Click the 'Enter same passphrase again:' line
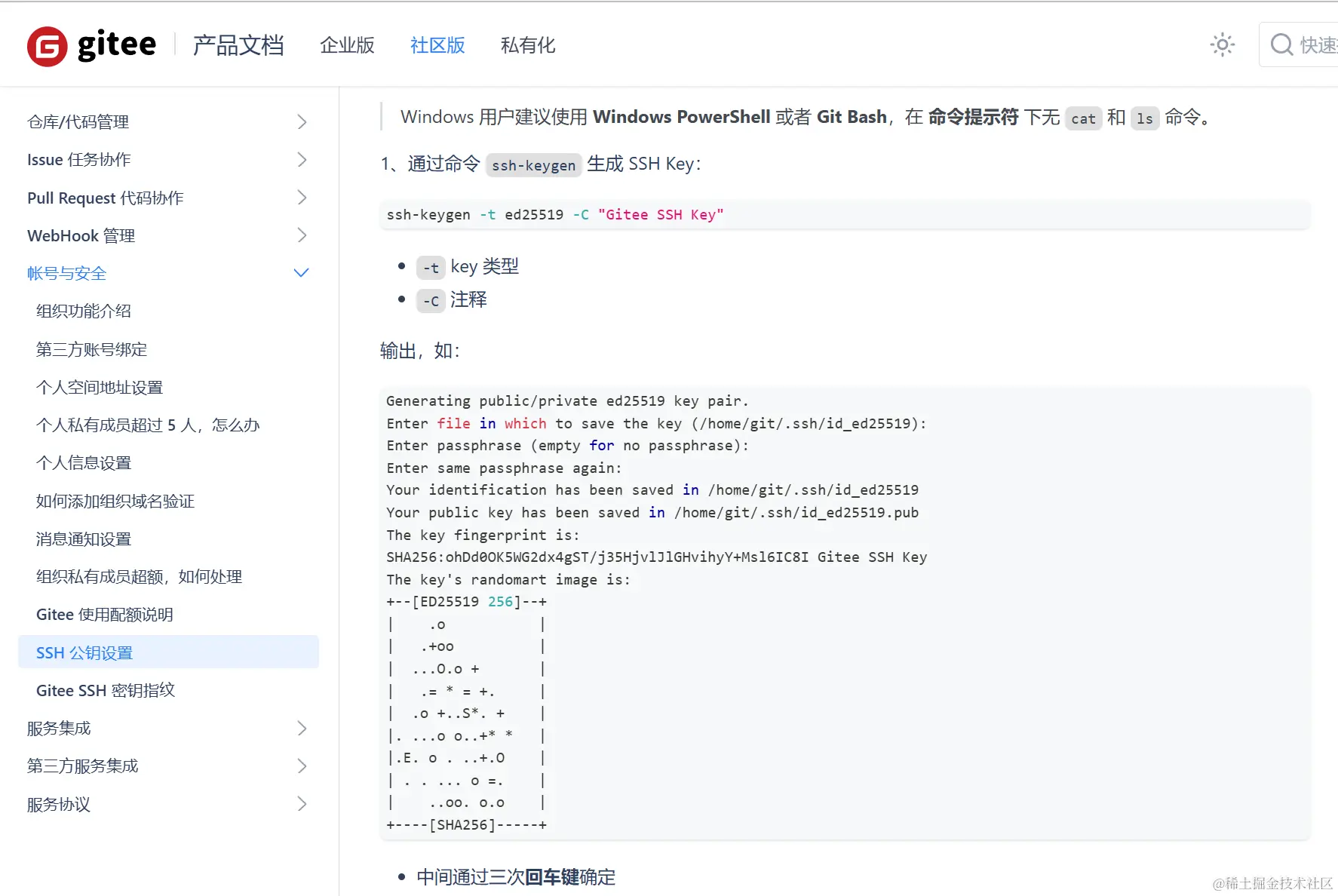Image resolution: width=1338 pixels, height=896 pixels. pyautogui.click(x=504, y=468)
